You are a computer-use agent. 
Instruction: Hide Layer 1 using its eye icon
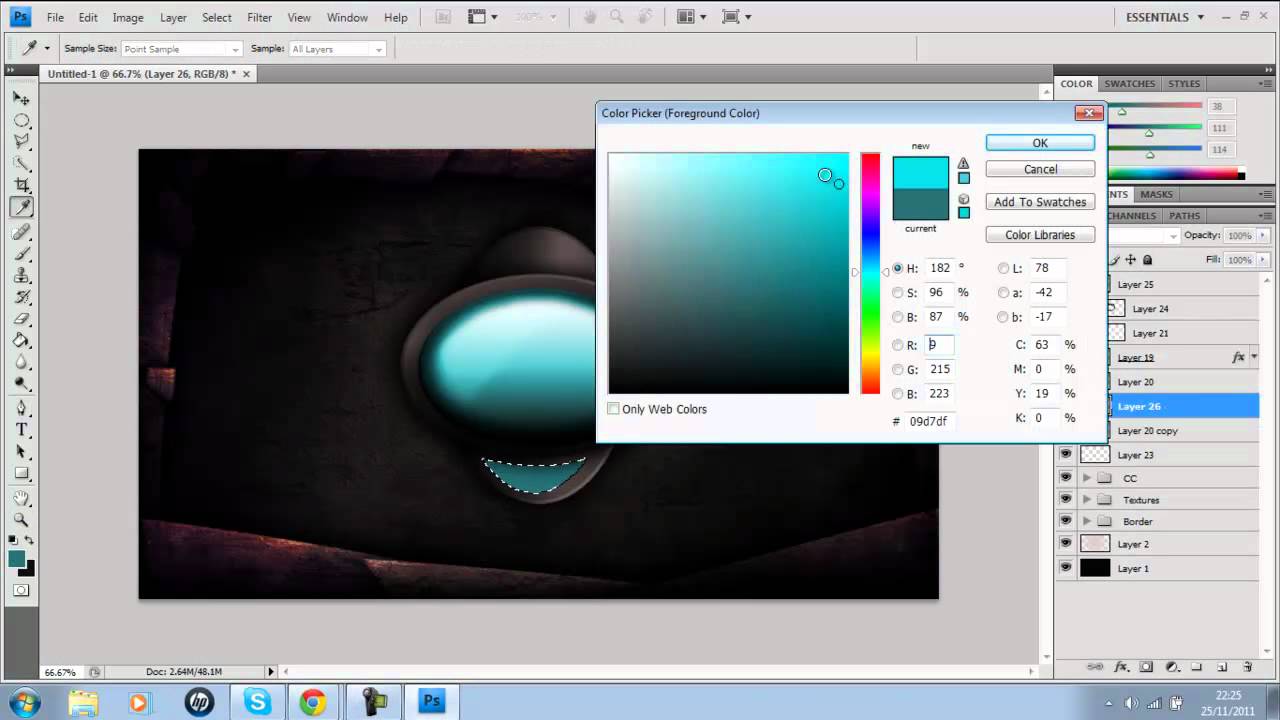click(1066, 568)
